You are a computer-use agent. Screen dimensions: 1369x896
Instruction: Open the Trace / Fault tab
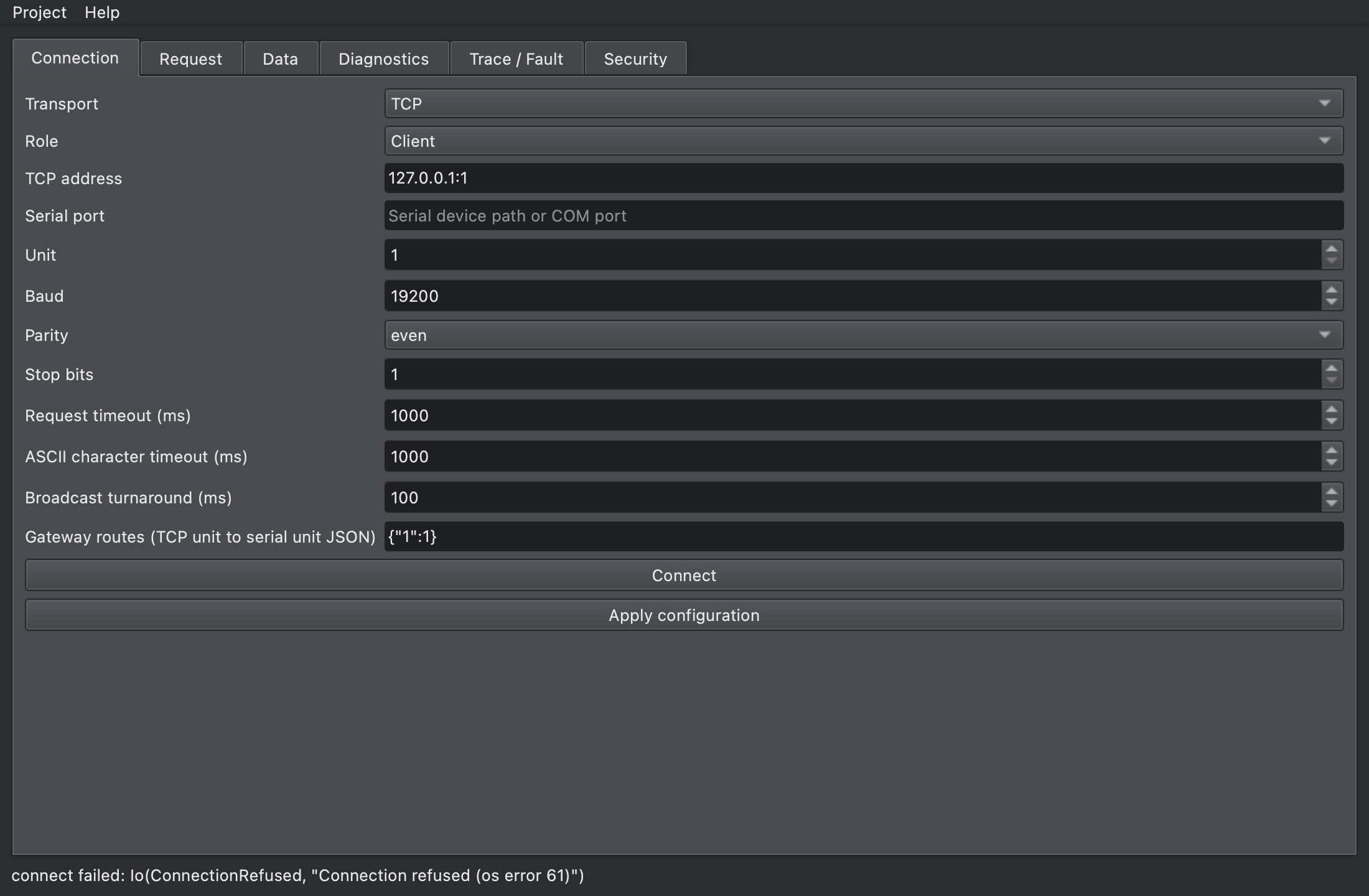point(516,59)
